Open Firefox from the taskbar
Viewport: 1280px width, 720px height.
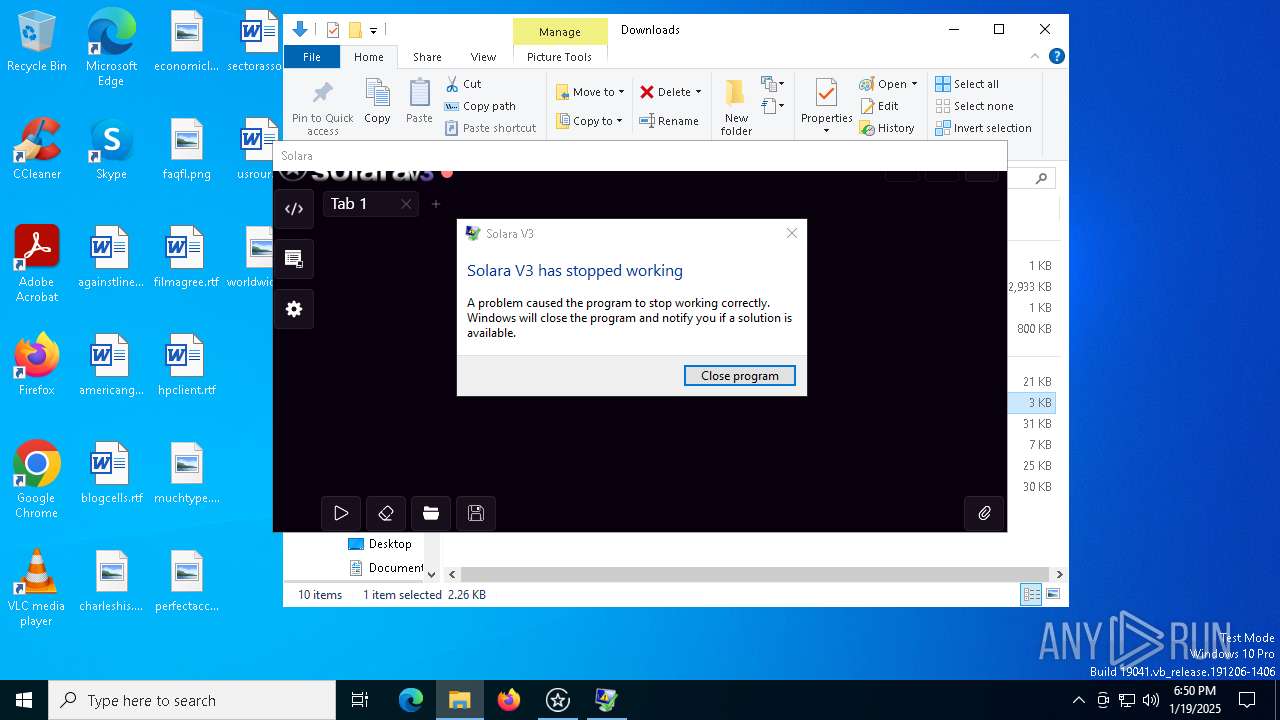coord(509,700)
